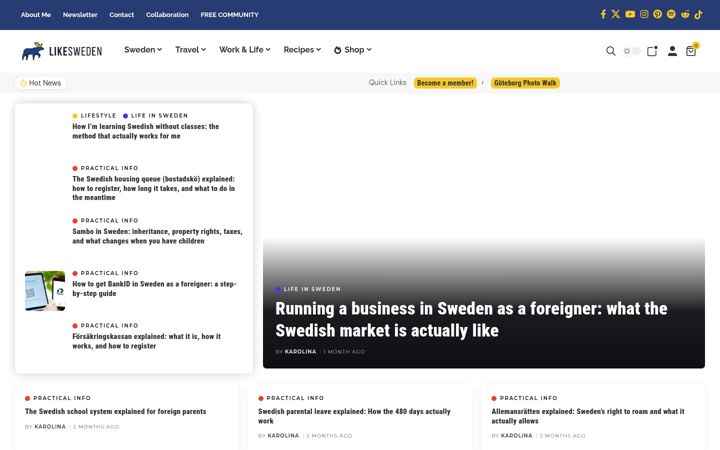
Task: Click the Hot News clock icon
Action: (23, 83)
